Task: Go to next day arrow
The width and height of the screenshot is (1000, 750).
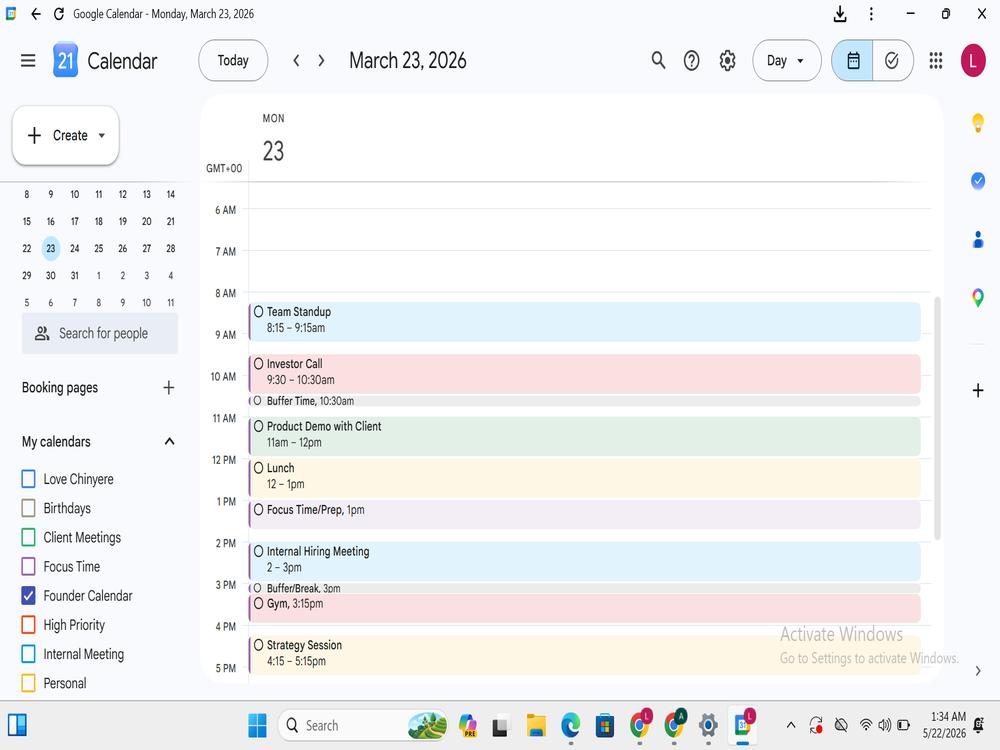Action: tap(321, 61)
